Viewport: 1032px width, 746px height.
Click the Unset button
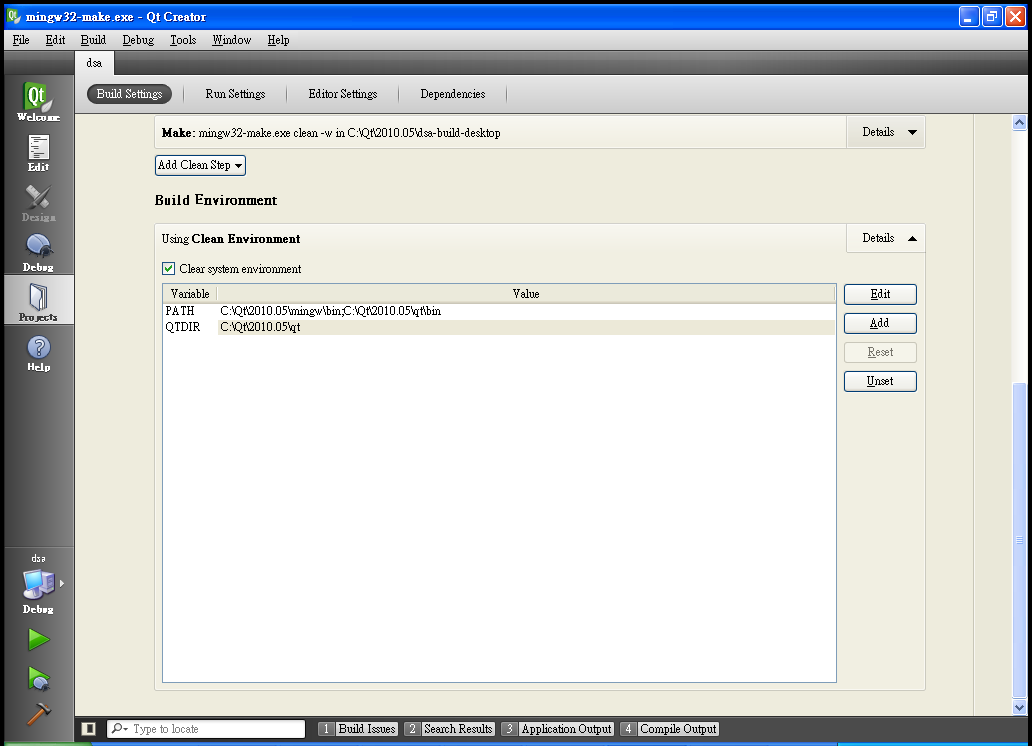point(880,381)
